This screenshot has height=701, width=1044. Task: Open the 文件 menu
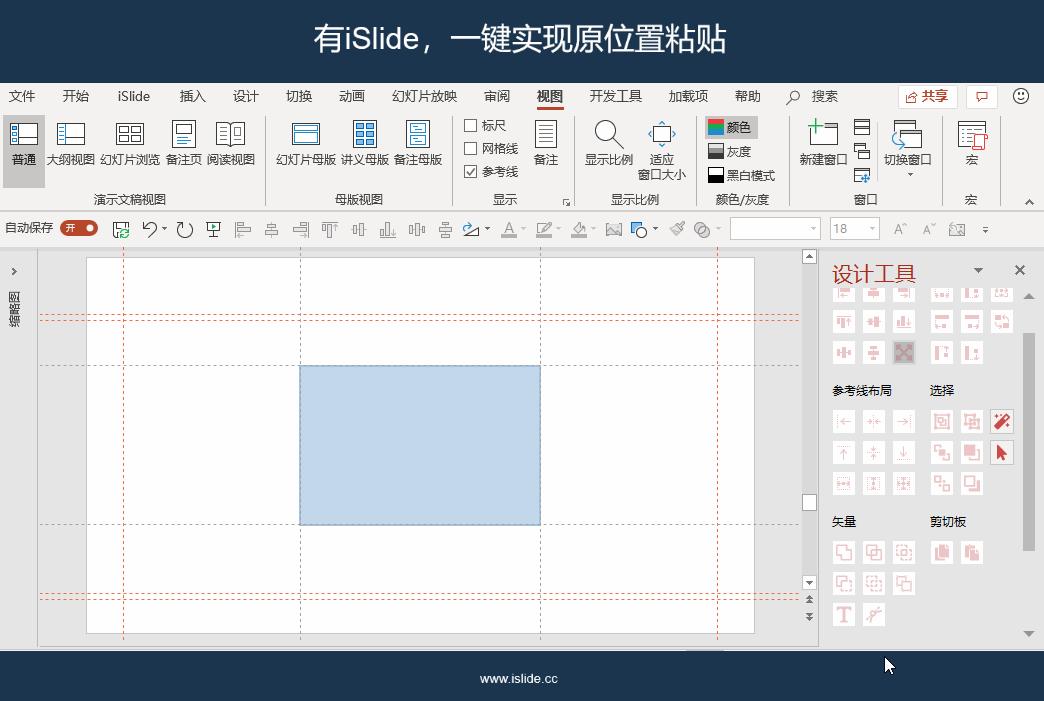pos(22,97)
